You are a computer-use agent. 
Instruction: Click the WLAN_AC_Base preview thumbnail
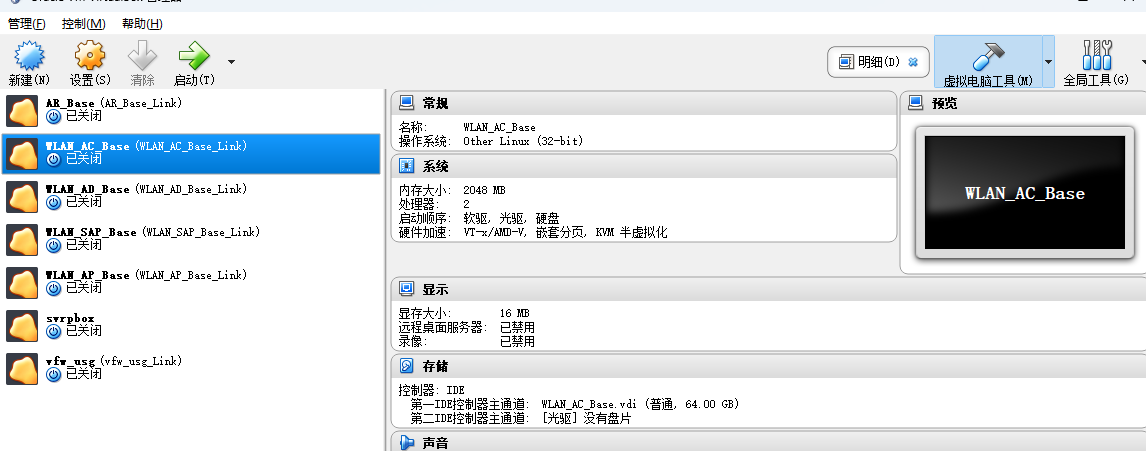[x=1024, y=193]
